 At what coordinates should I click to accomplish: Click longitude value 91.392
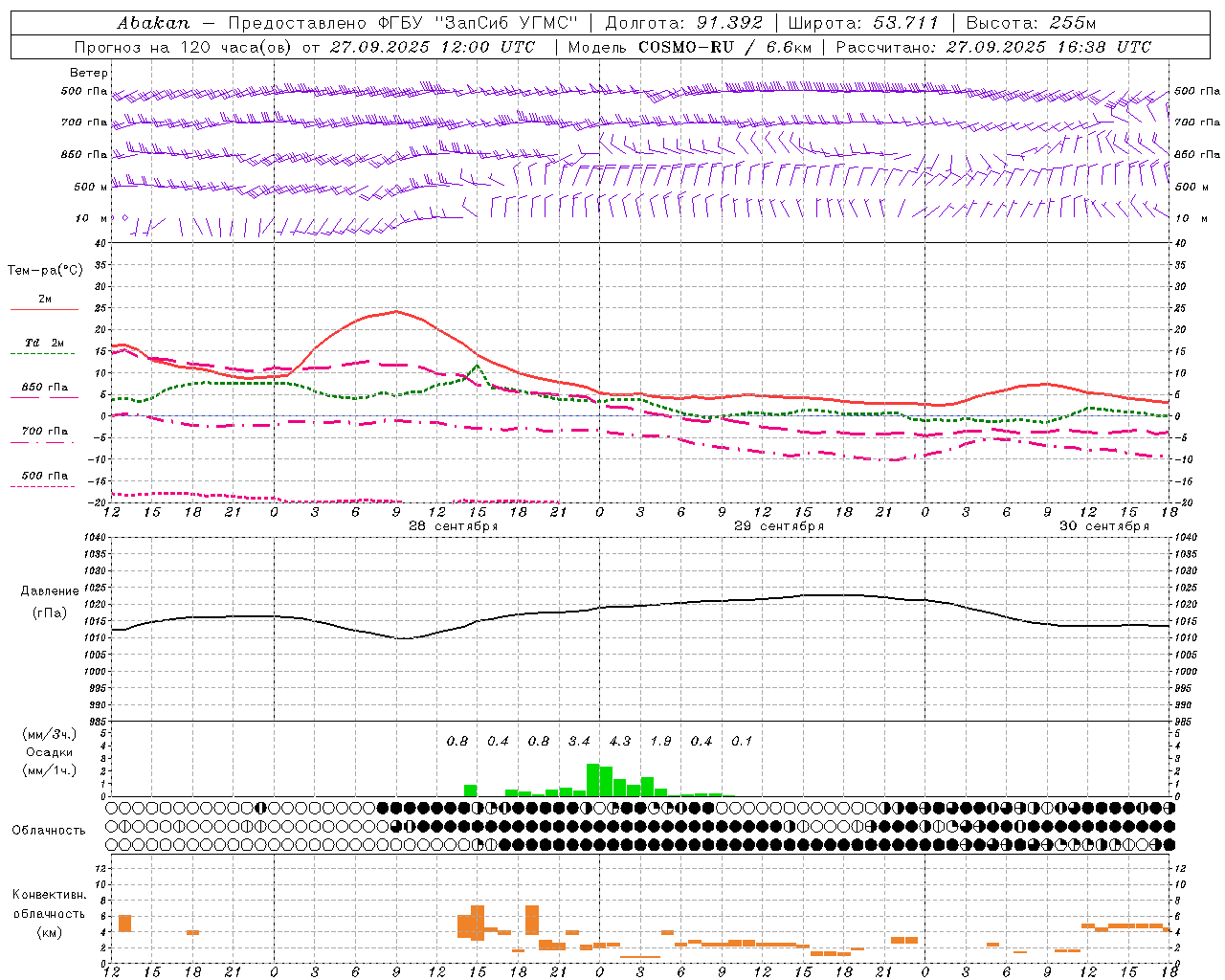pos(729,22)
